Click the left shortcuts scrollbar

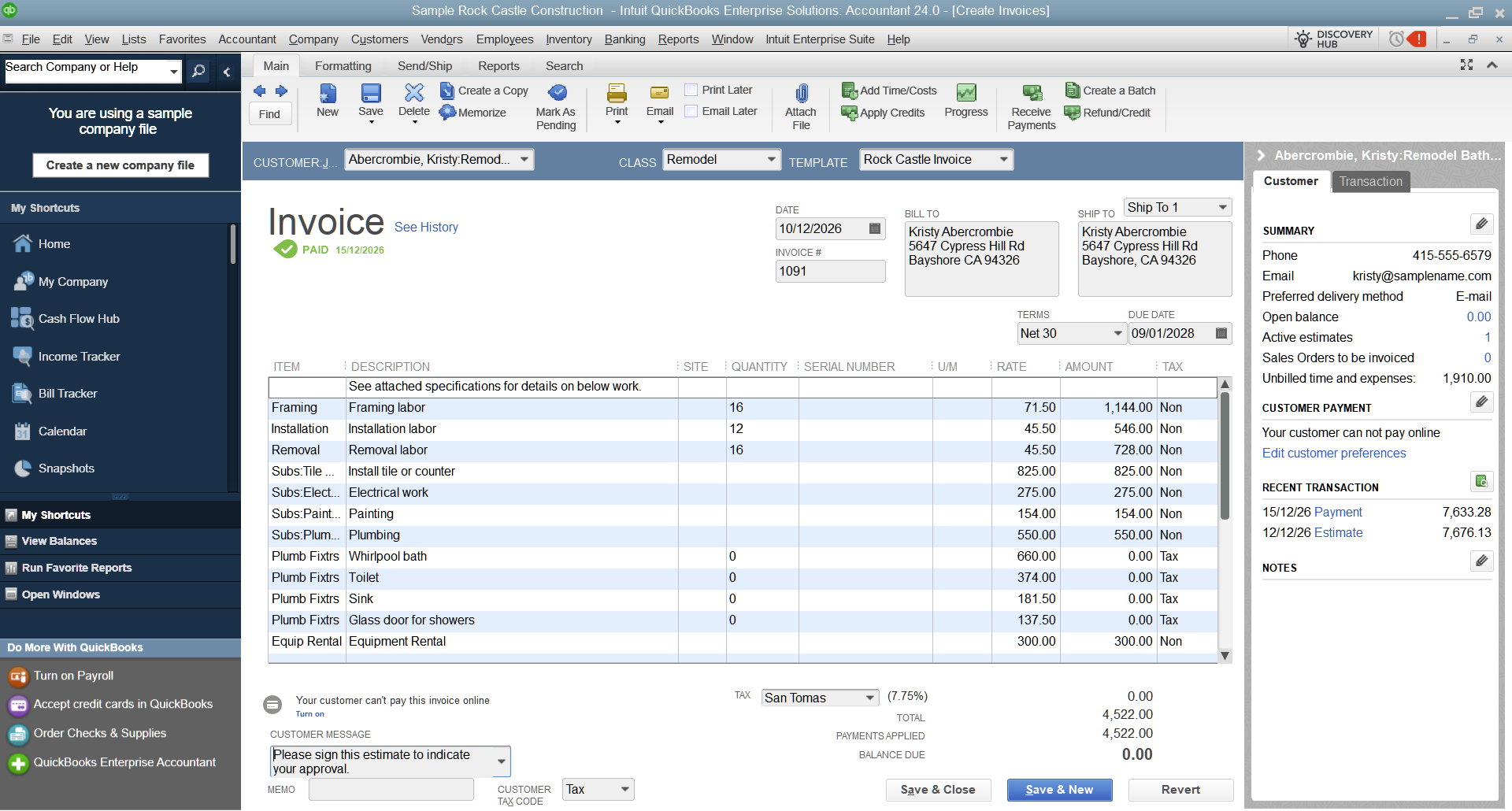(232, 244)
